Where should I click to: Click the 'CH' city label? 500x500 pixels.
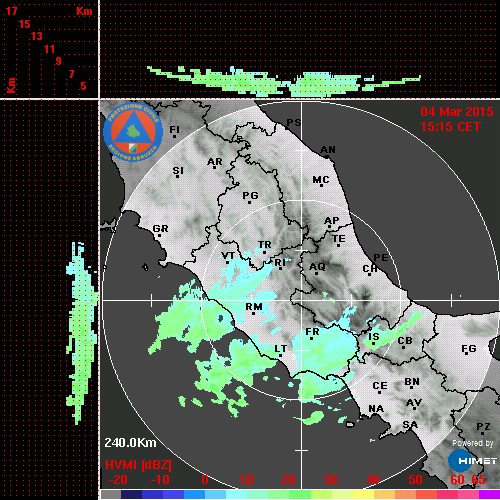tap(370, 269)
